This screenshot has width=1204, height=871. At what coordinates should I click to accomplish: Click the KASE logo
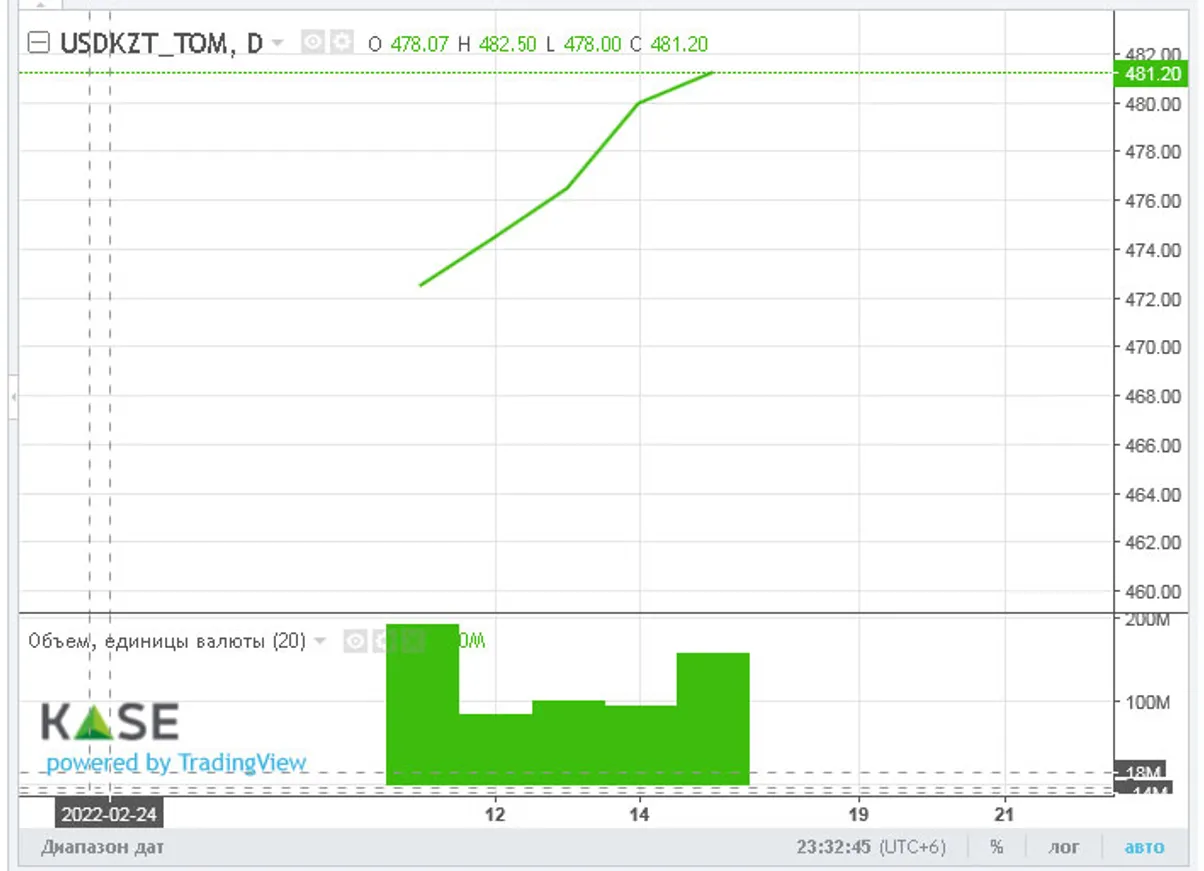point(110,721)
